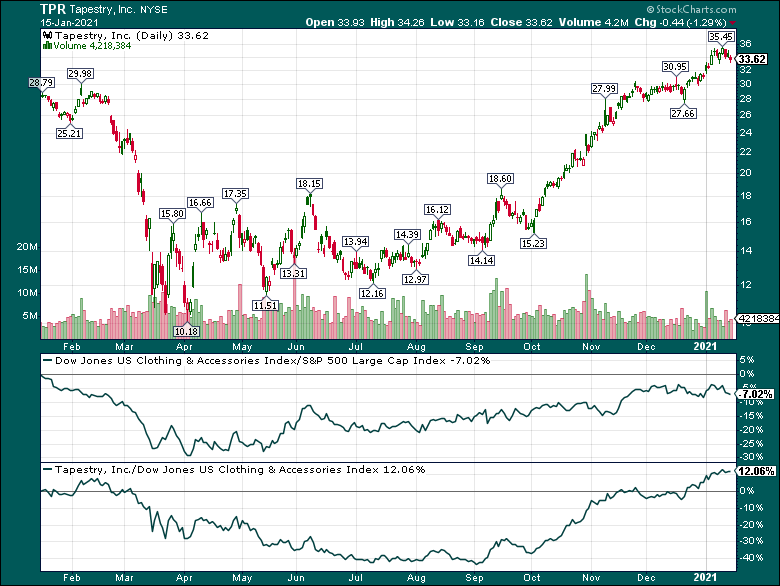The image size is (780, 586).
Task: Click the 14.14 price annotation
Action: tap(481, 260)
